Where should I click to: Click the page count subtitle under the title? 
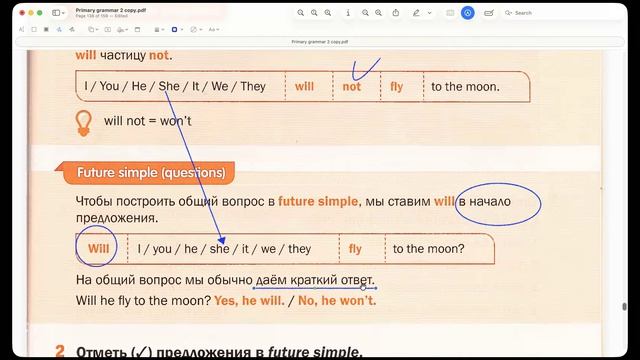[x=102, y=16]
